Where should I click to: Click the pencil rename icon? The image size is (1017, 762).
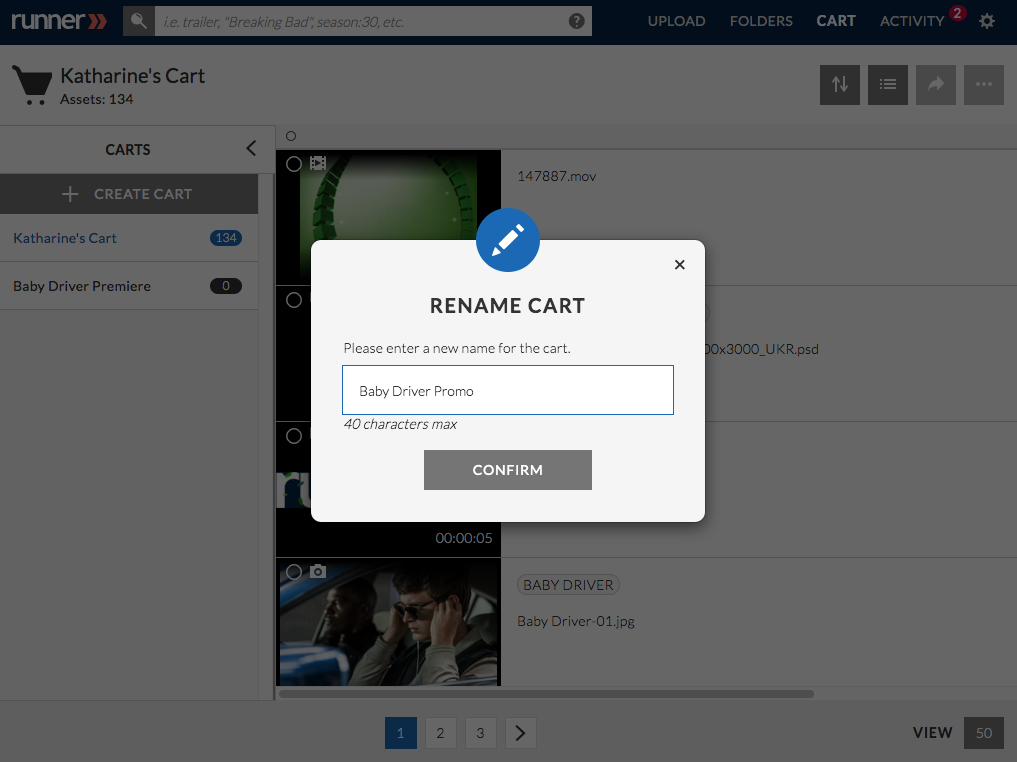click(x=508, y=240)
